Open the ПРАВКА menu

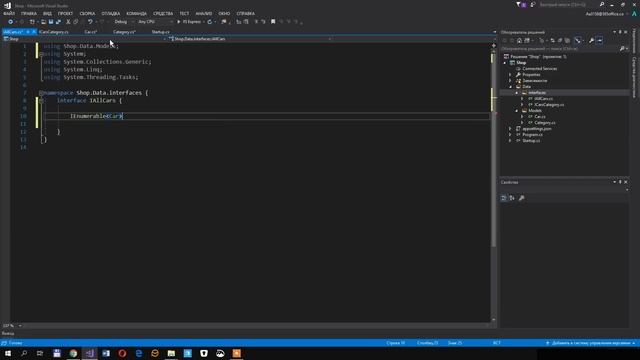point(29,13)
